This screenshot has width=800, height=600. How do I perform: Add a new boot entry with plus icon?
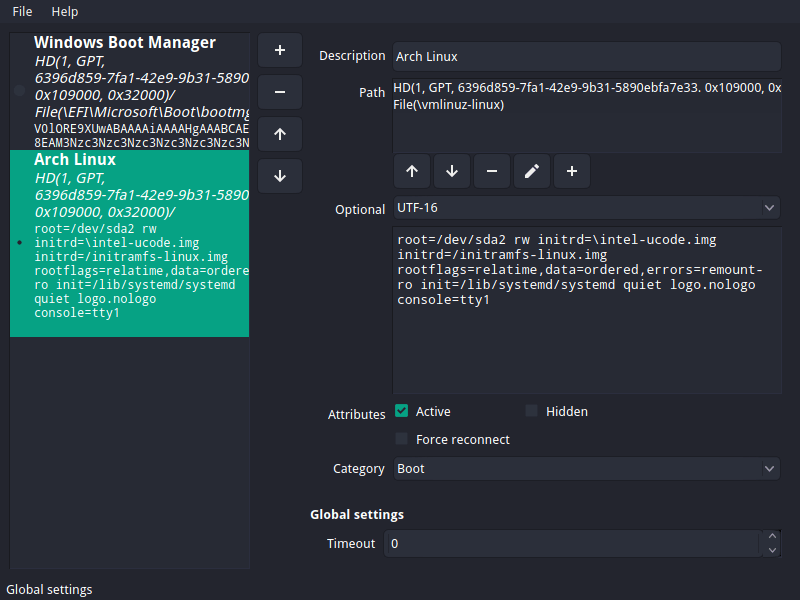280,49
